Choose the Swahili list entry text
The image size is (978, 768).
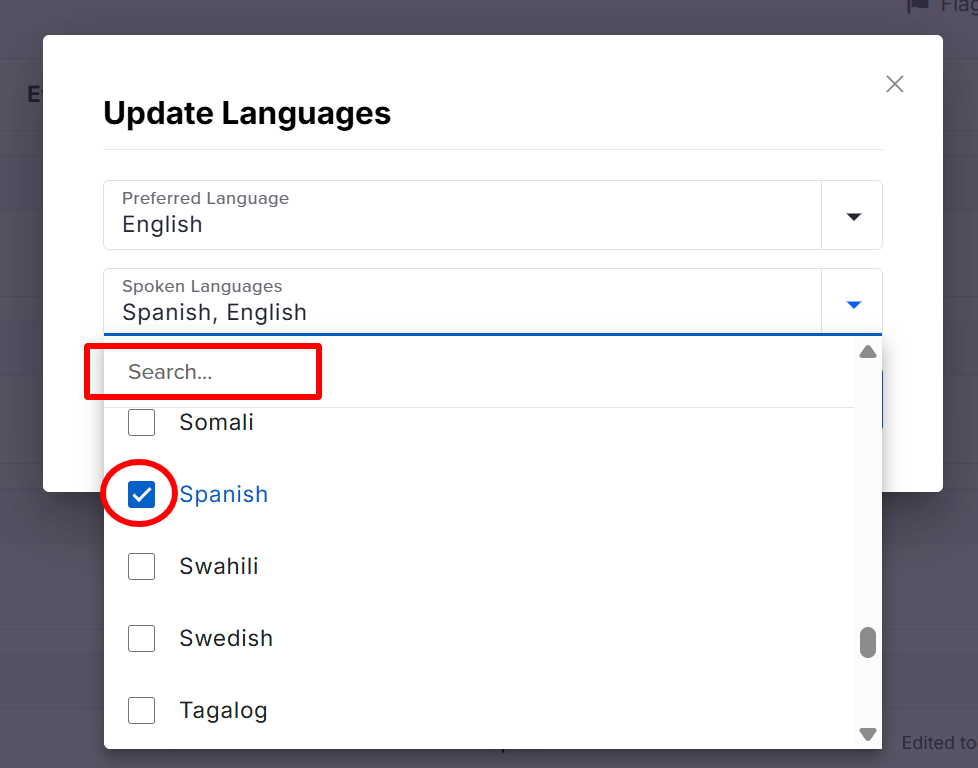pos(219,566)
